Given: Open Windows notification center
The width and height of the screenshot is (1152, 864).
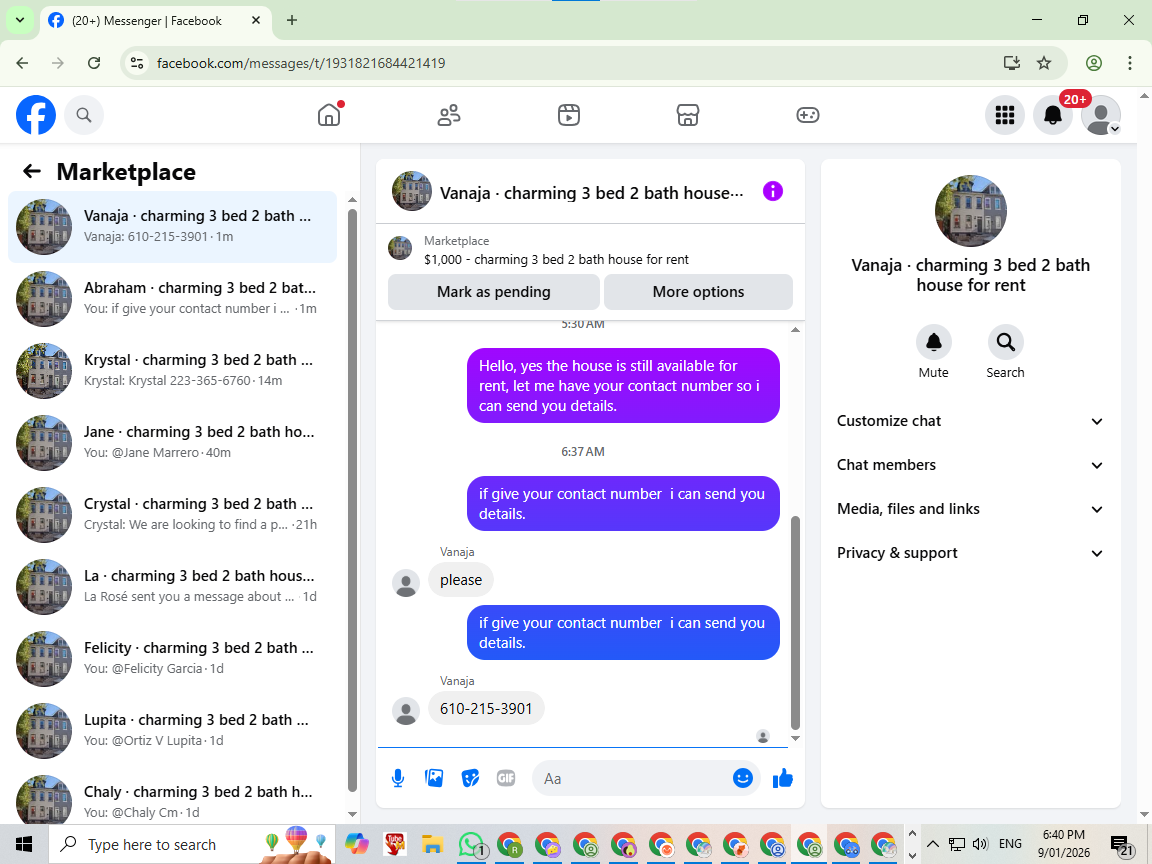Looking at the screenshot, I should coord(1122,845).
